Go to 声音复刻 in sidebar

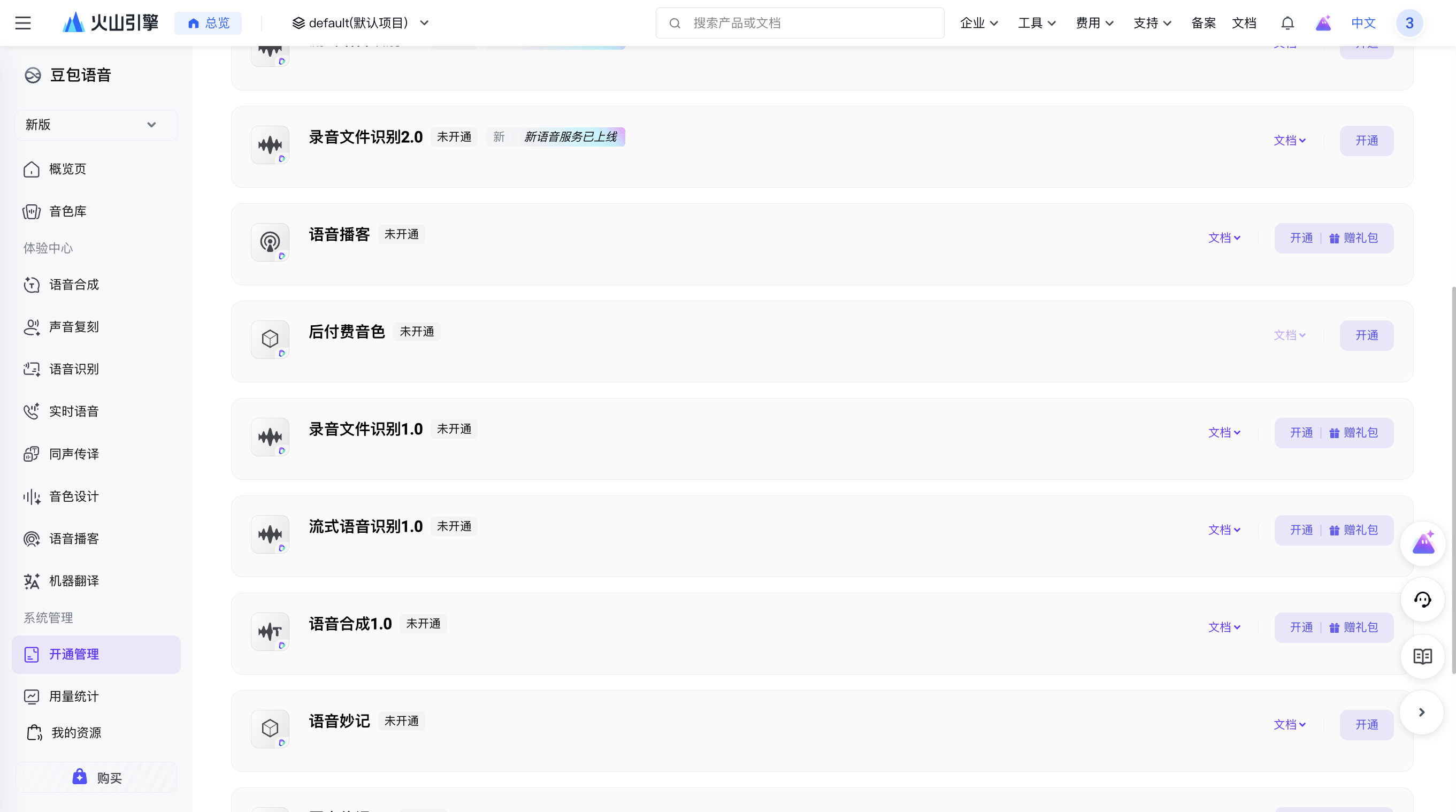coord(96,327)
